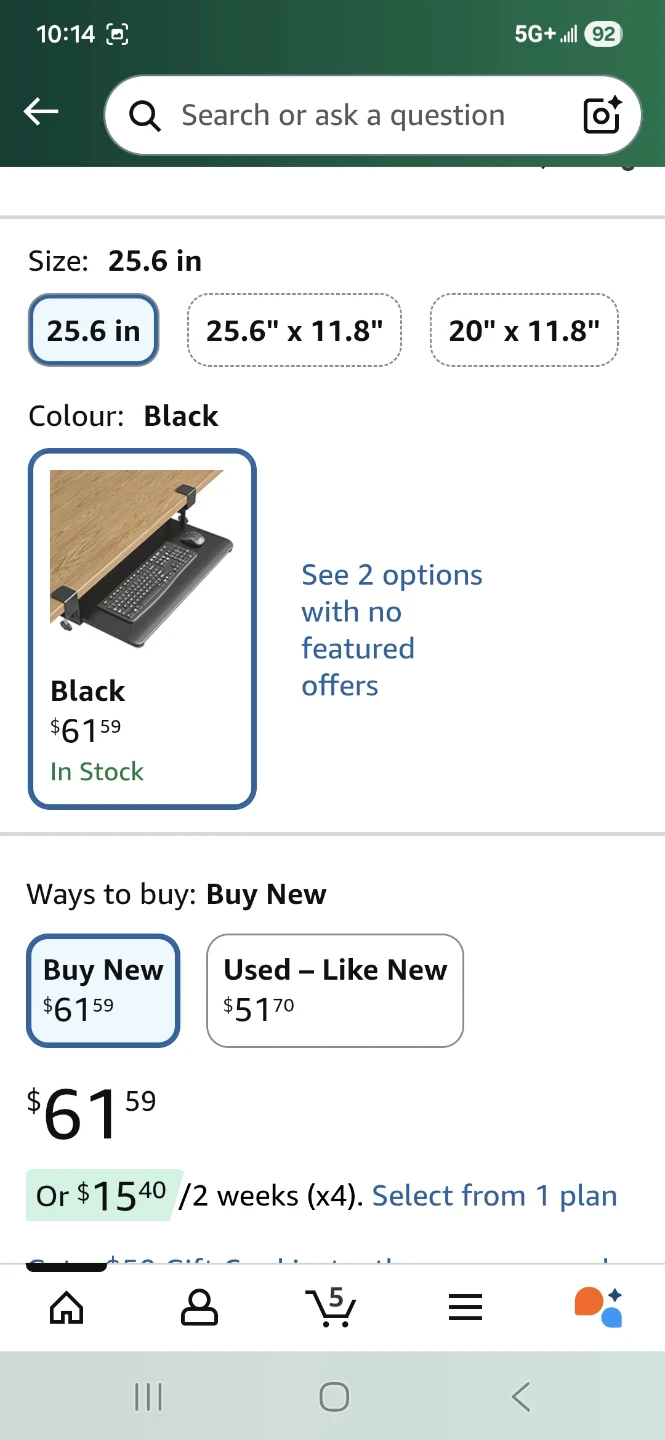Open See 2 options with no featured offers
Image resolution: width=665 pixels, height=1440 pixels.
tap(391, 630)
